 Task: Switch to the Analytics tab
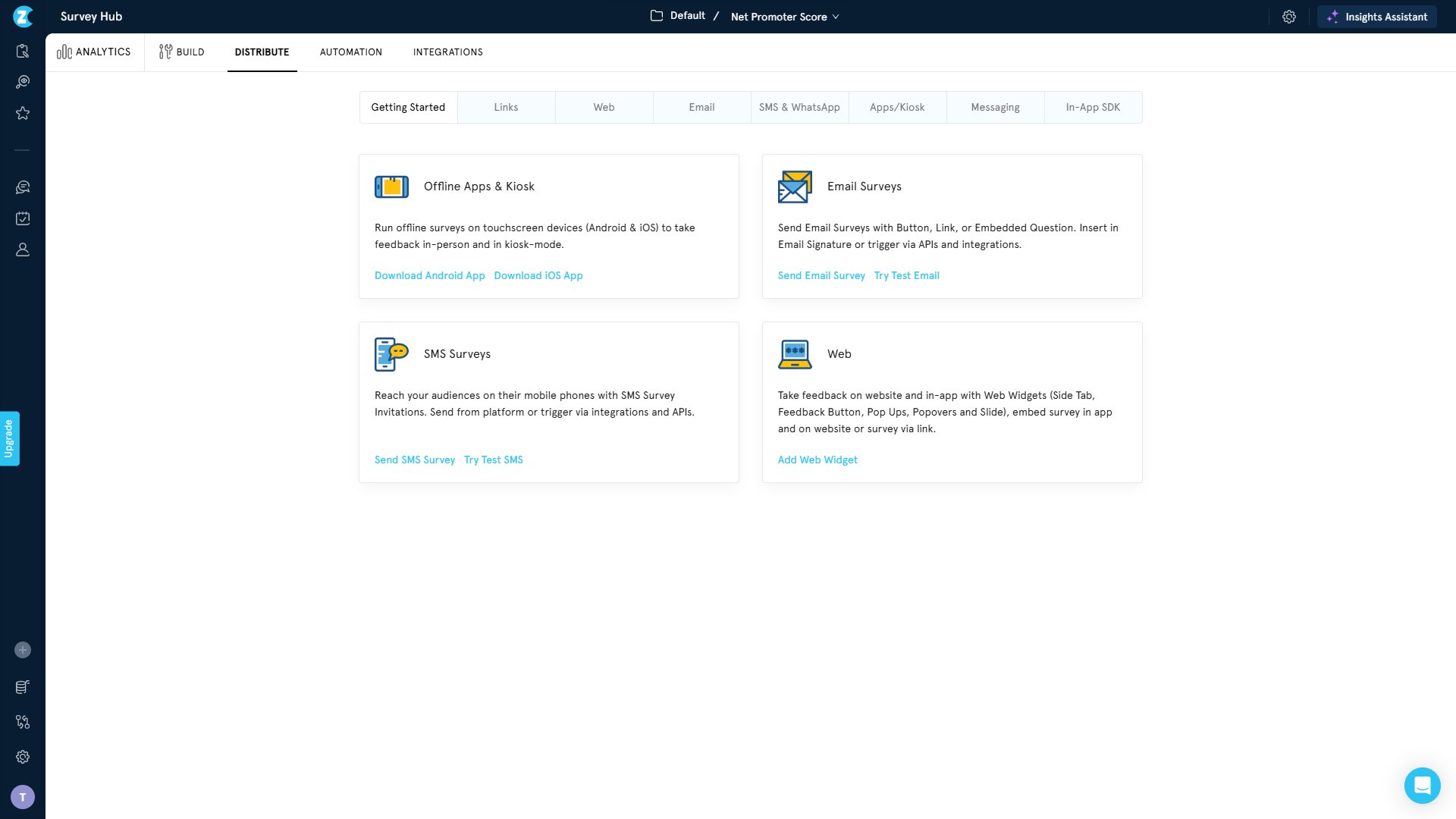click(94, 52)
